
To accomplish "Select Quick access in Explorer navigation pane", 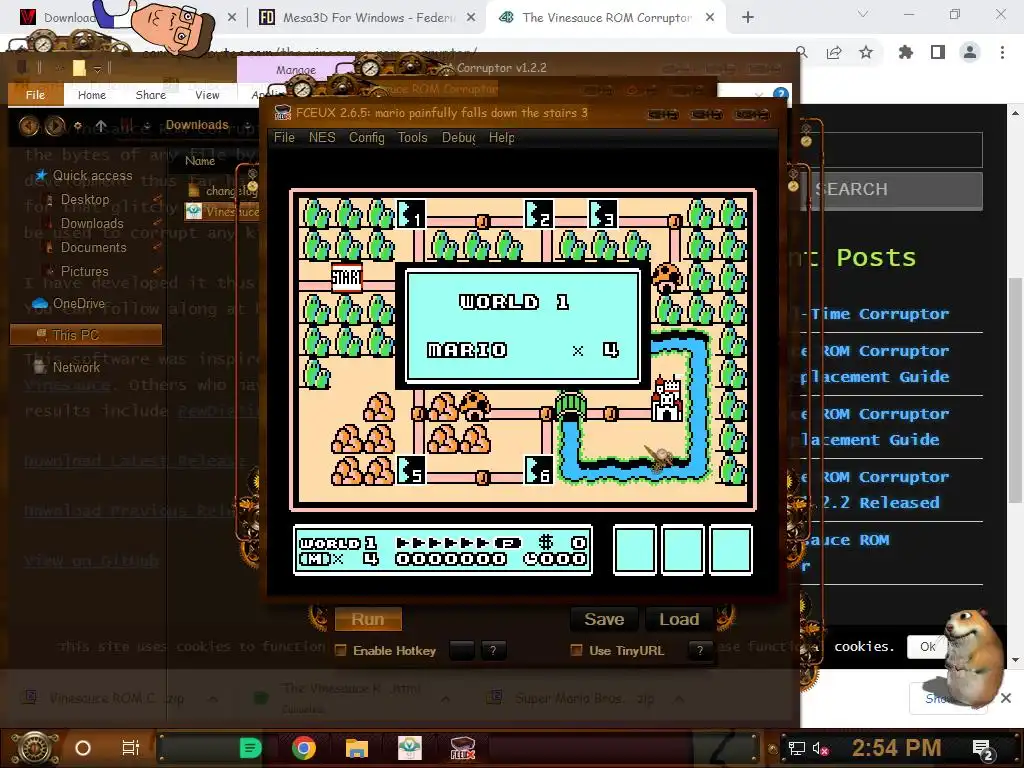I will (84, 176).
